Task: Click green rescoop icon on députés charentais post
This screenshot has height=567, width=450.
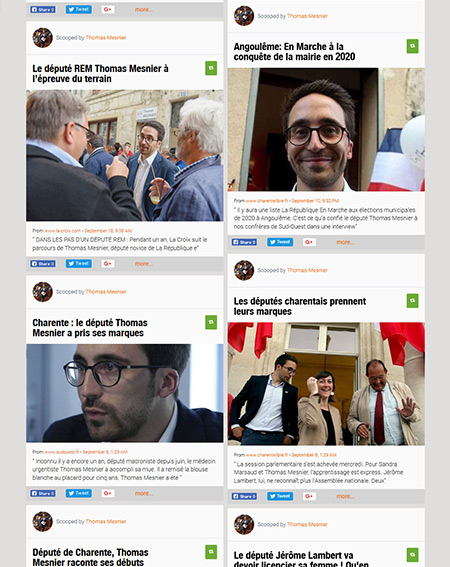Action: 412,300
